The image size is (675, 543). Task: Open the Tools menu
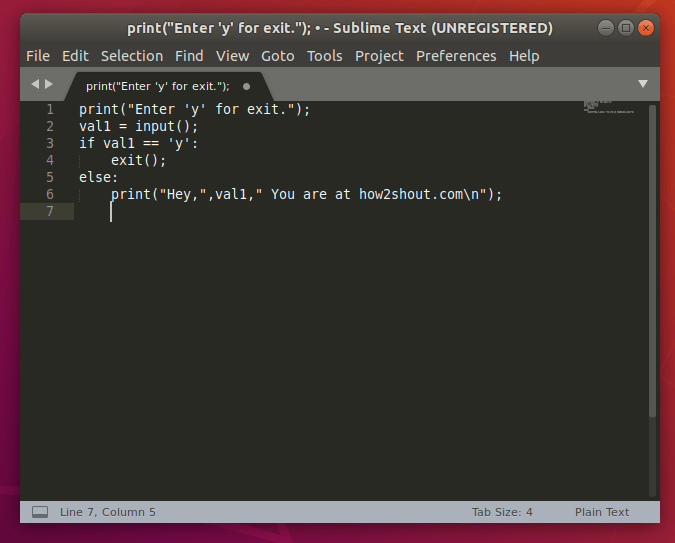click(x=325, y=56)
